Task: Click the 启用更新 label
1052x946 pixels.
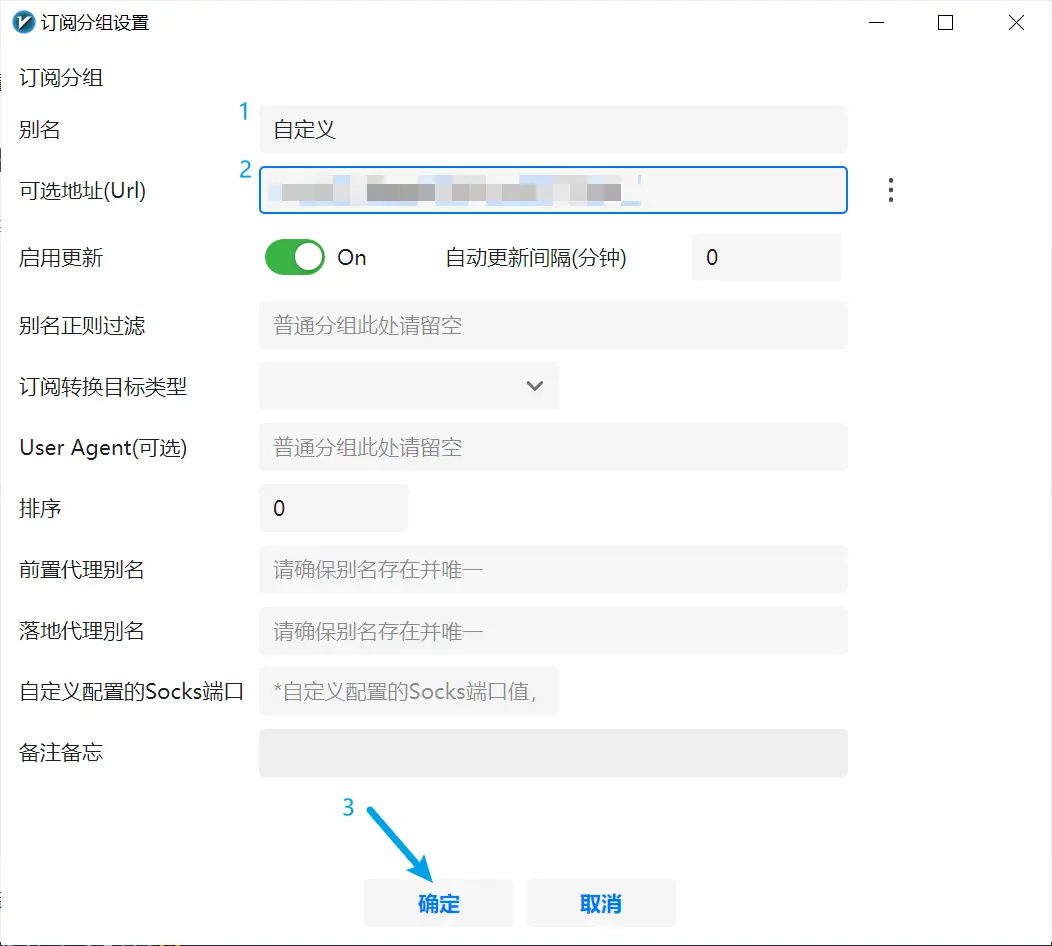Action: click(x=61, y=258)
